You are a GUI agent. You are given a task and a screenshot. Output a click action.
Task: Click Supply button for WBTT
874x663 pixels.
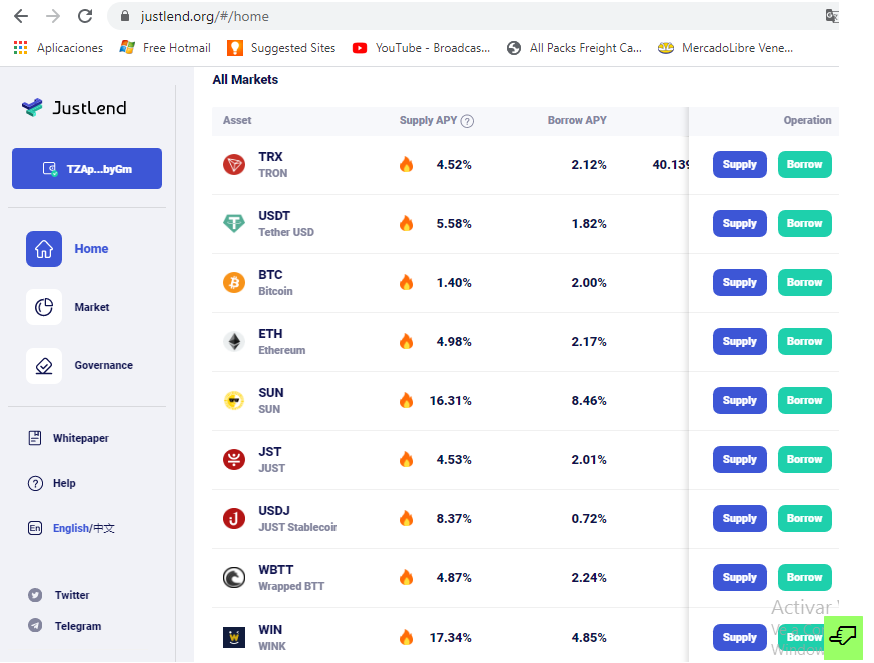pyautogui.click(x=740, y=578)
